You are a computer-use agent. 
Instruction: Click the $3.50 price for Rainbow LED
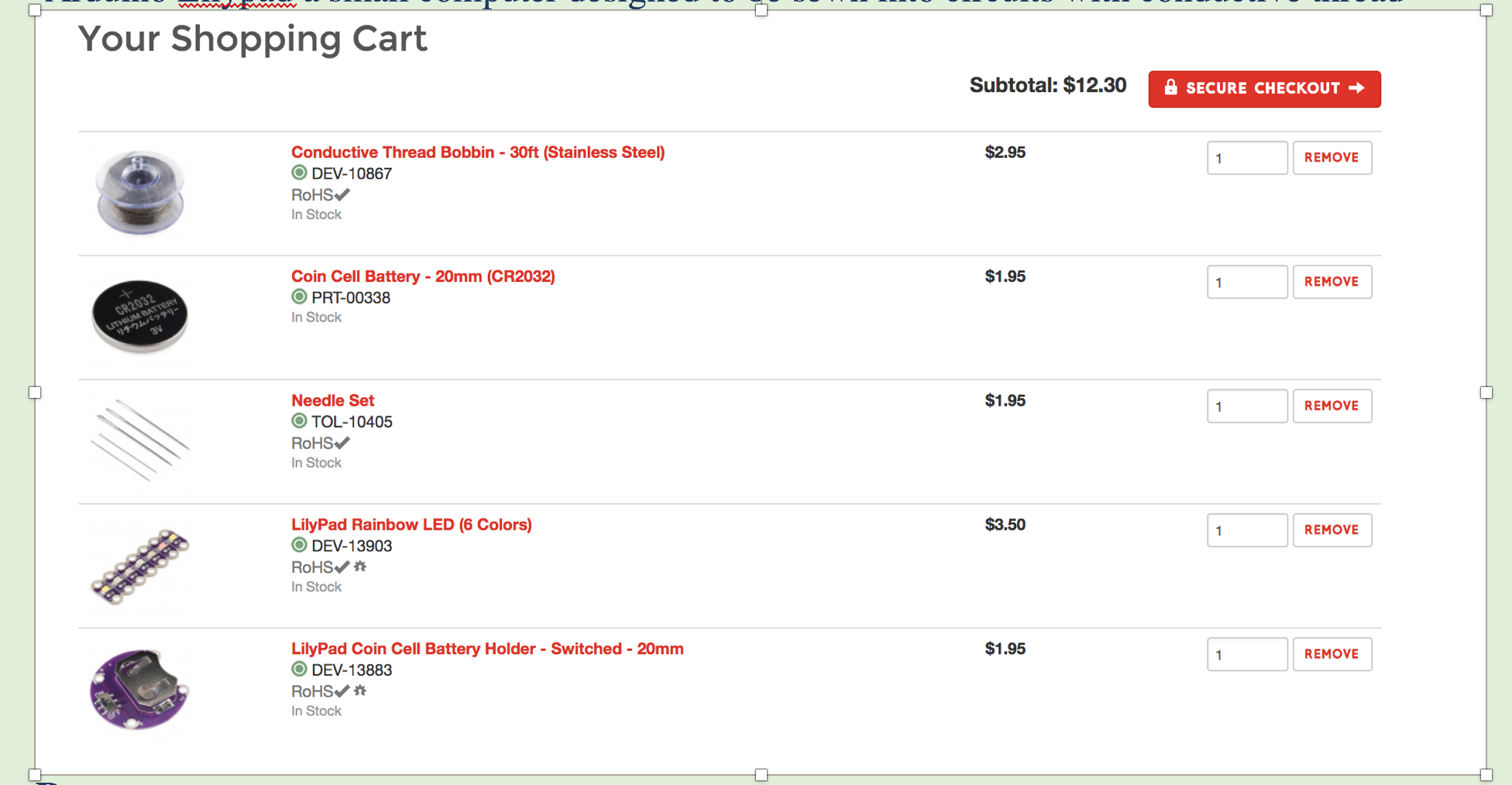pyautogui.click(x=1005, y=525)
